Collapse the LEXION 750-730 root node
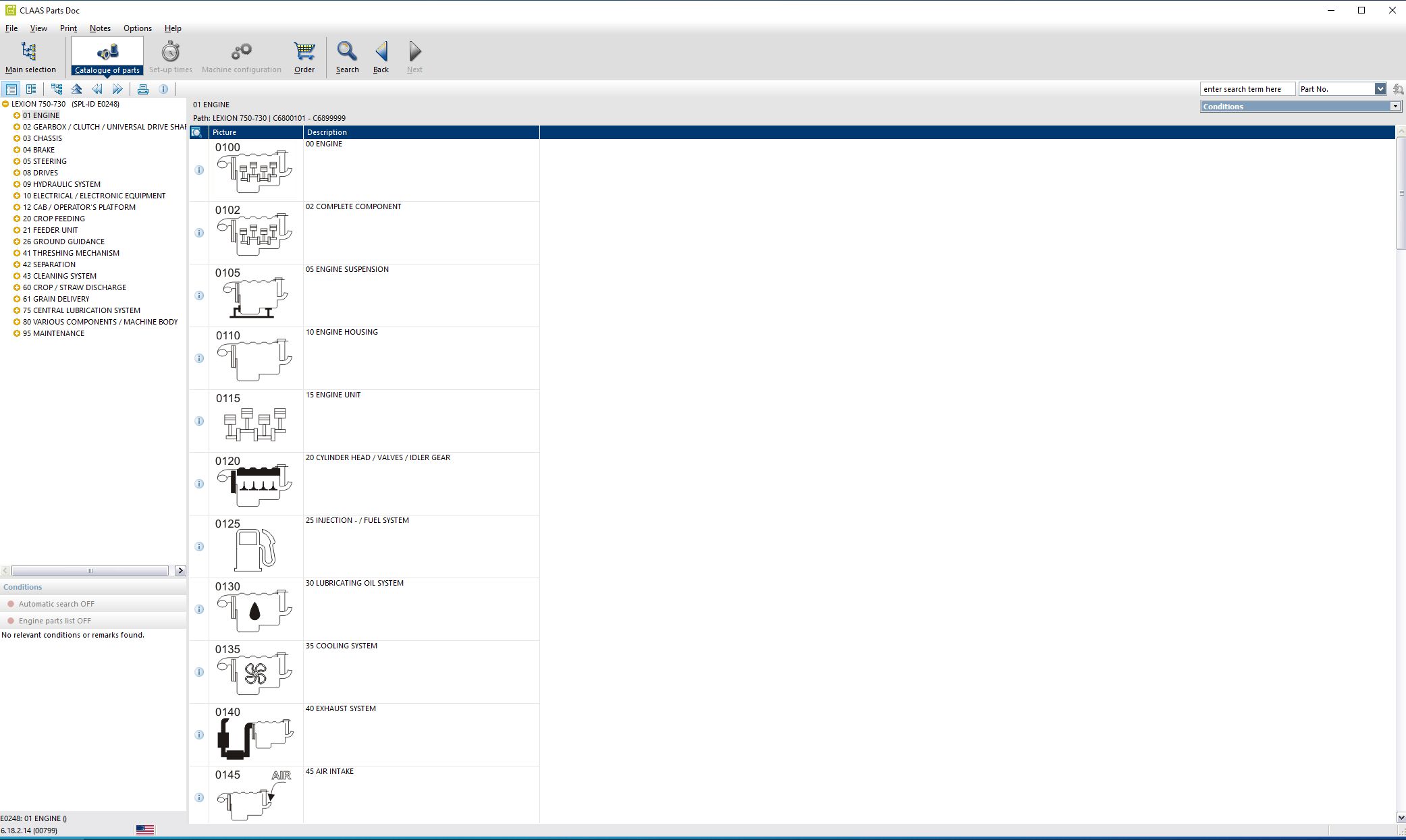 pyautogui.click(x=5, y=104)
